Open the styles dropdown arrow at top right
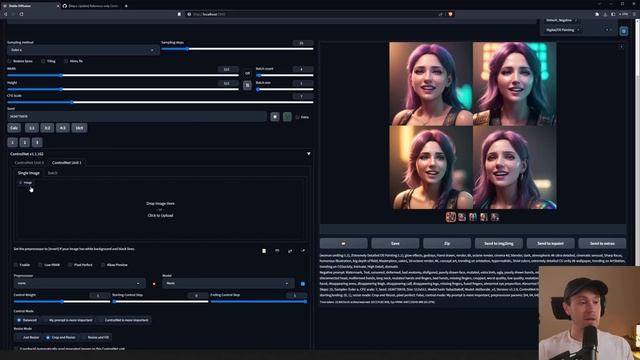Image resolution: width=640 pixels, height=360 pixels. pyautogui.click(x=611, y=30)
